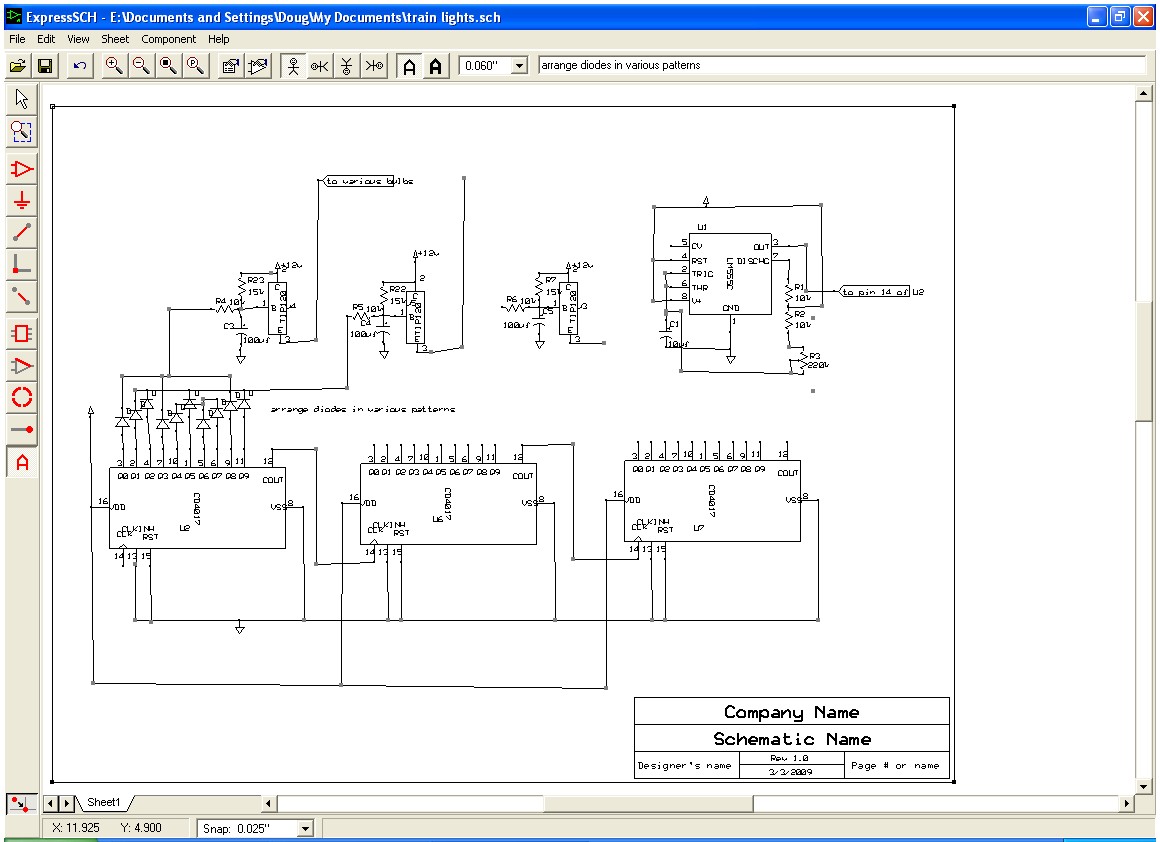Select the Place component tool
This screenshot has height=842, width=1160.
click(21, 169)
